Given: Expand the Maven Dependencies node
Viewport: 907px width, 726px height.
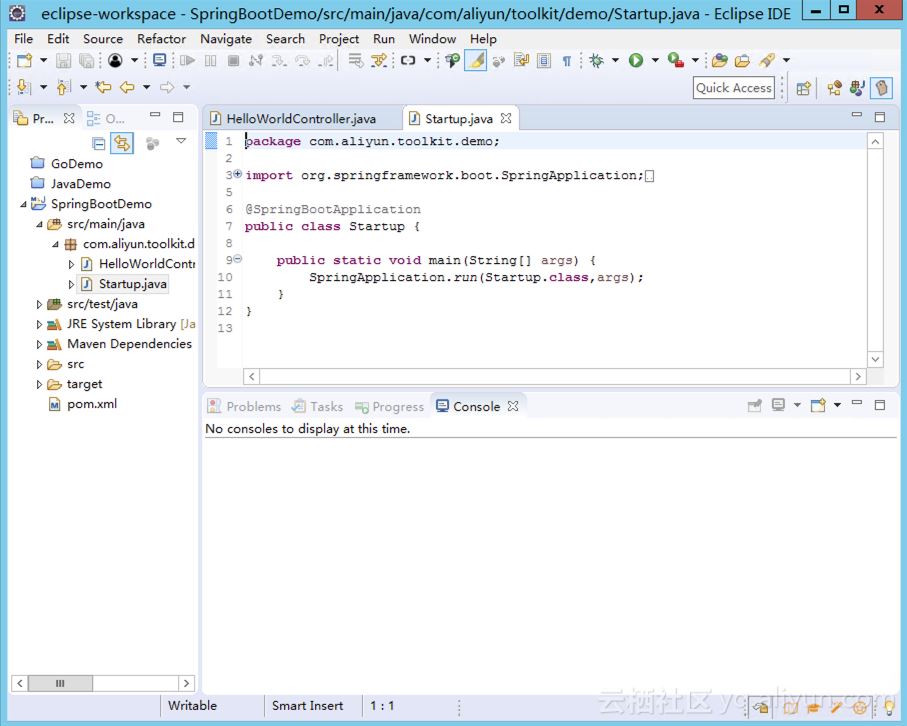Looking at the screenshot, I should coord(39,344).
